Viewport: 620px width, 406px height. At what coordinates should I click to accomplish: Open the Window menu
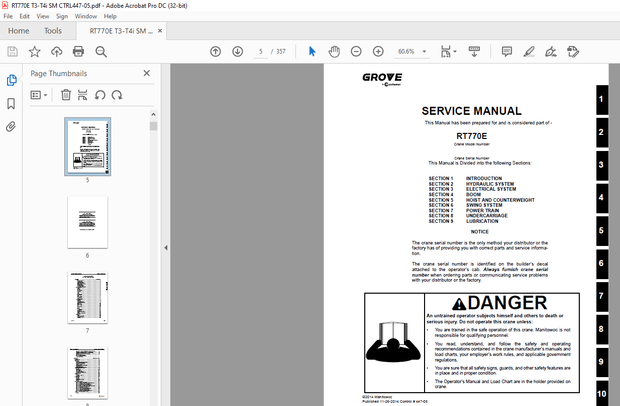pyautogui.click(x=85, y=16)
